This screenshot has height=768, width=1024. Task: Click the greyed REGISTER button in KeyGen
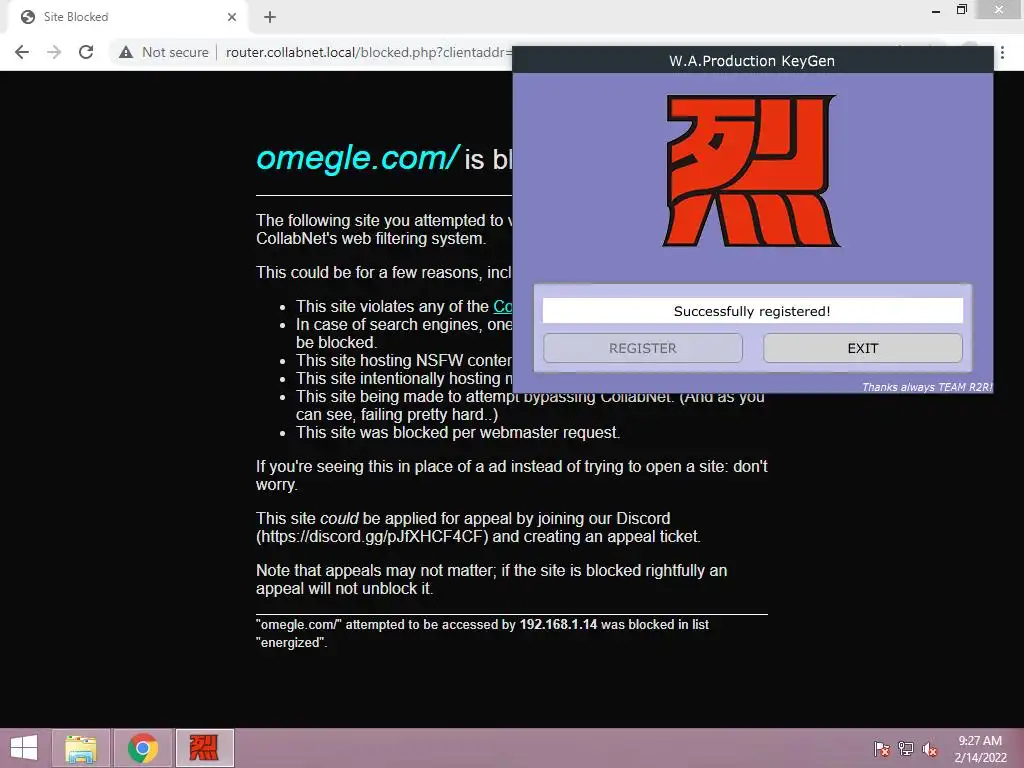(643, 348)
